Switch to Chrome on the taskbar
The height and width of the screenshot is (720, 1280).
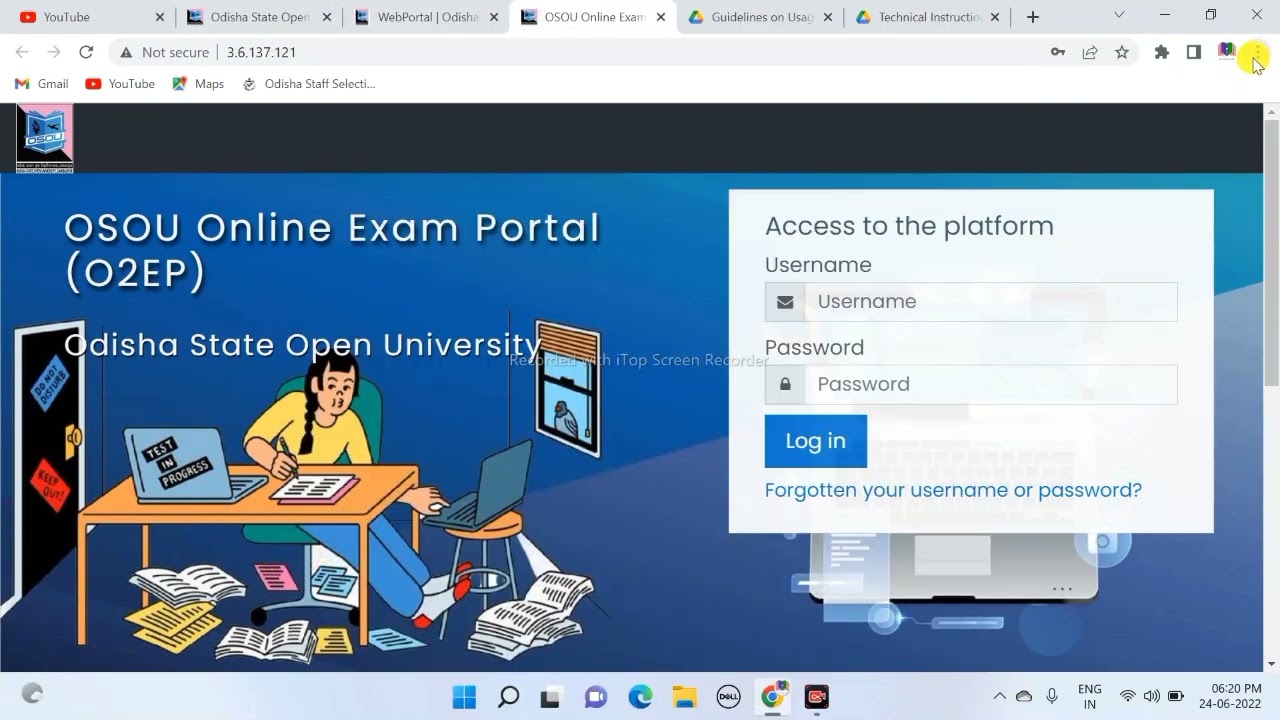(773, 696)
